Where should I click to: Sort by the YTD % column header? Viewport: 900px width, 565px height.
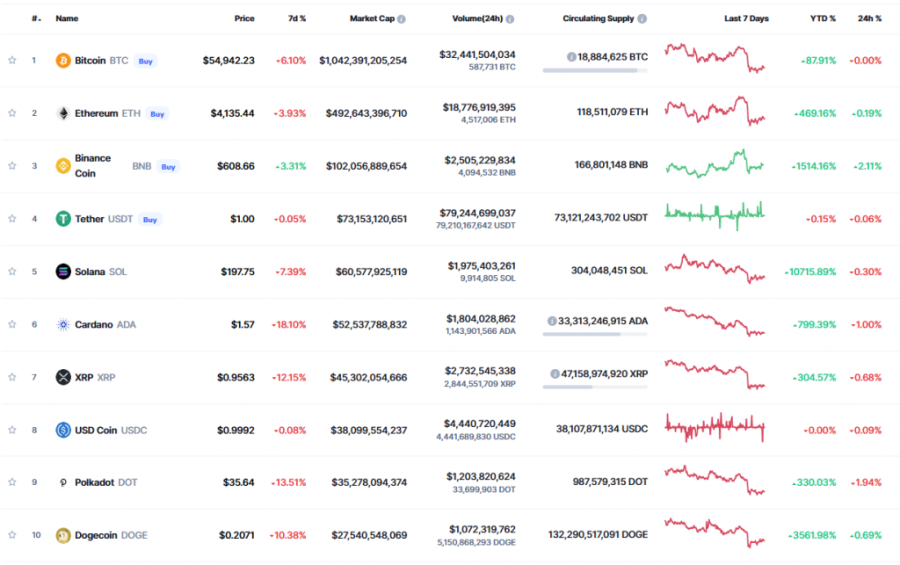tap(823, 19)
